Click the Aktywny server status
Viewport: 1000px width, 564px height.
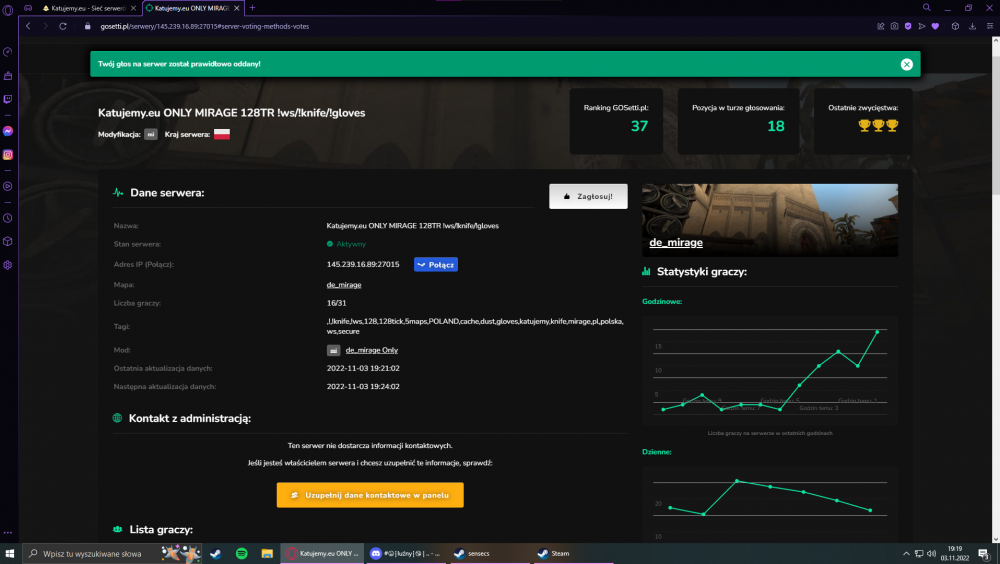tap(346, 244)
